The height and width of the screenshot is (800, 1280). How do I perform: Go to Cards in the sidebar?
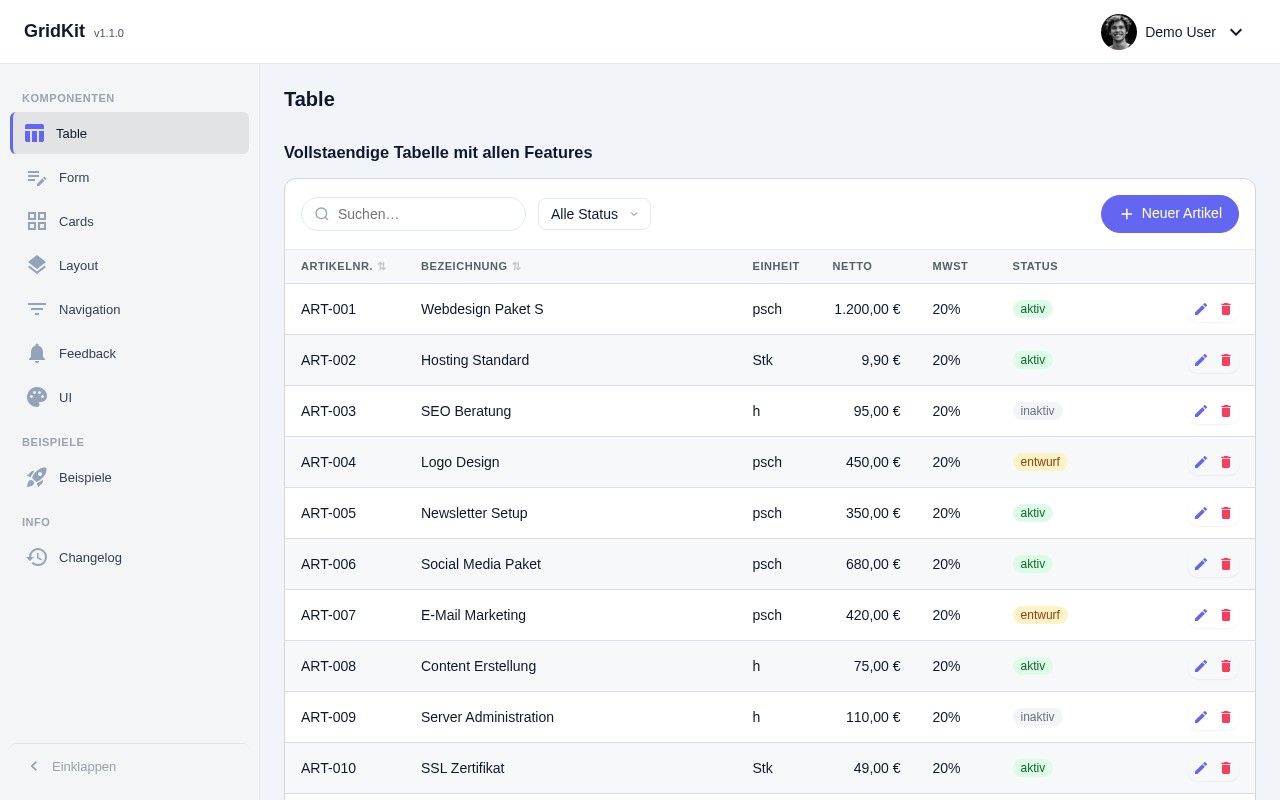(76, 221)
